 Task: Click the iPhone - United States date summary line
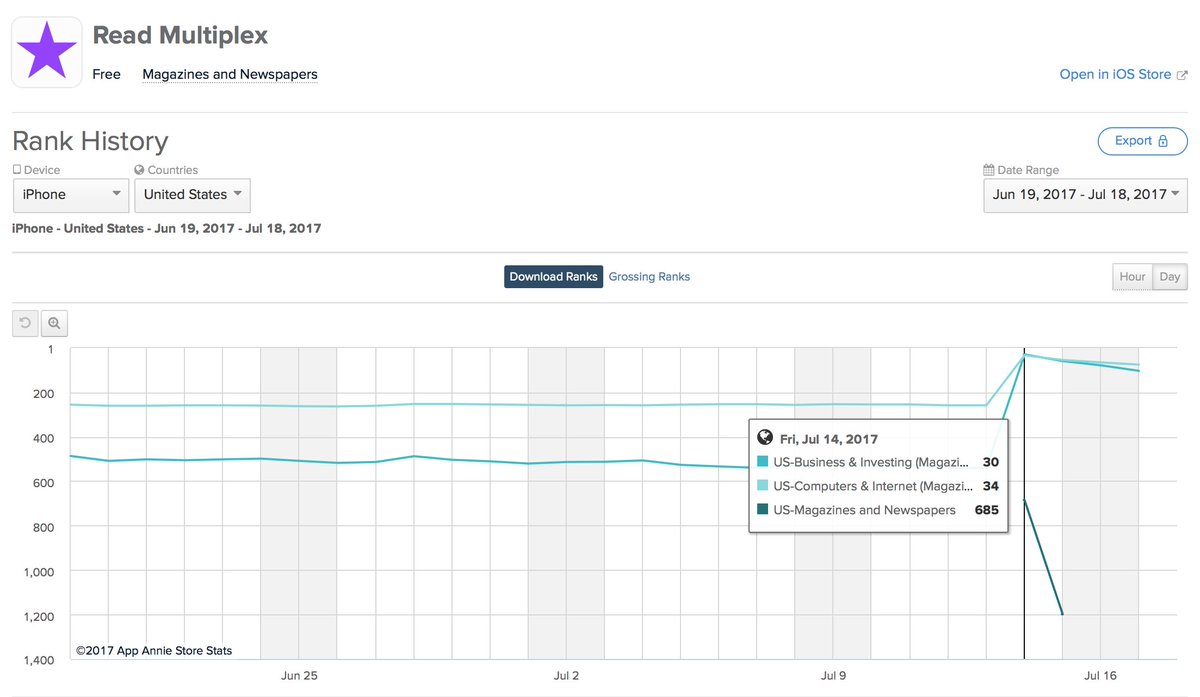click(x=167, y=229)
